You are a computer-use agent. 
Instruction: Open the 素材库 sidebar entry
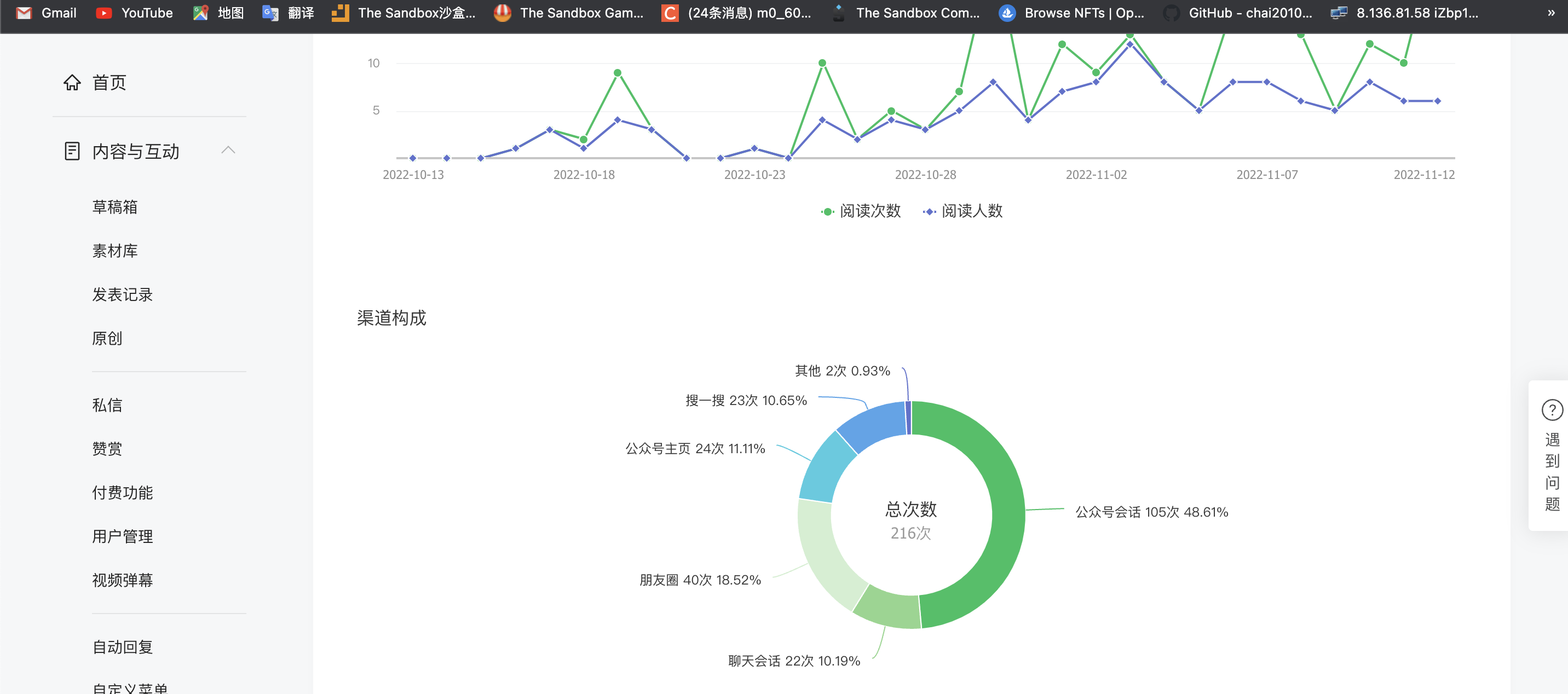[115, 251]
